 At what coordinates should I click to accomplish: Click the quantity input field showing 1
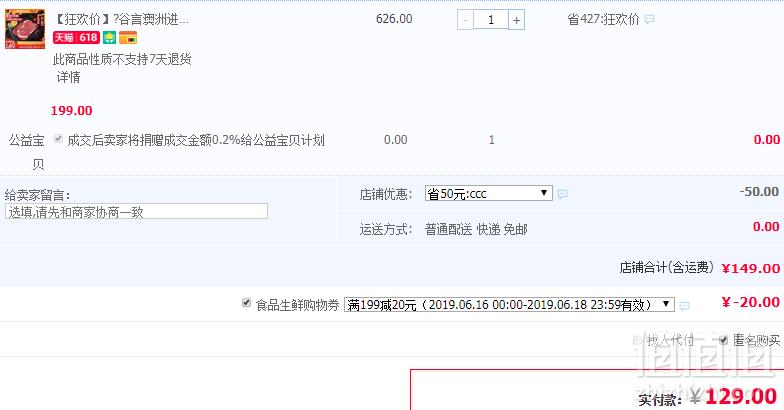pos(490,20)
